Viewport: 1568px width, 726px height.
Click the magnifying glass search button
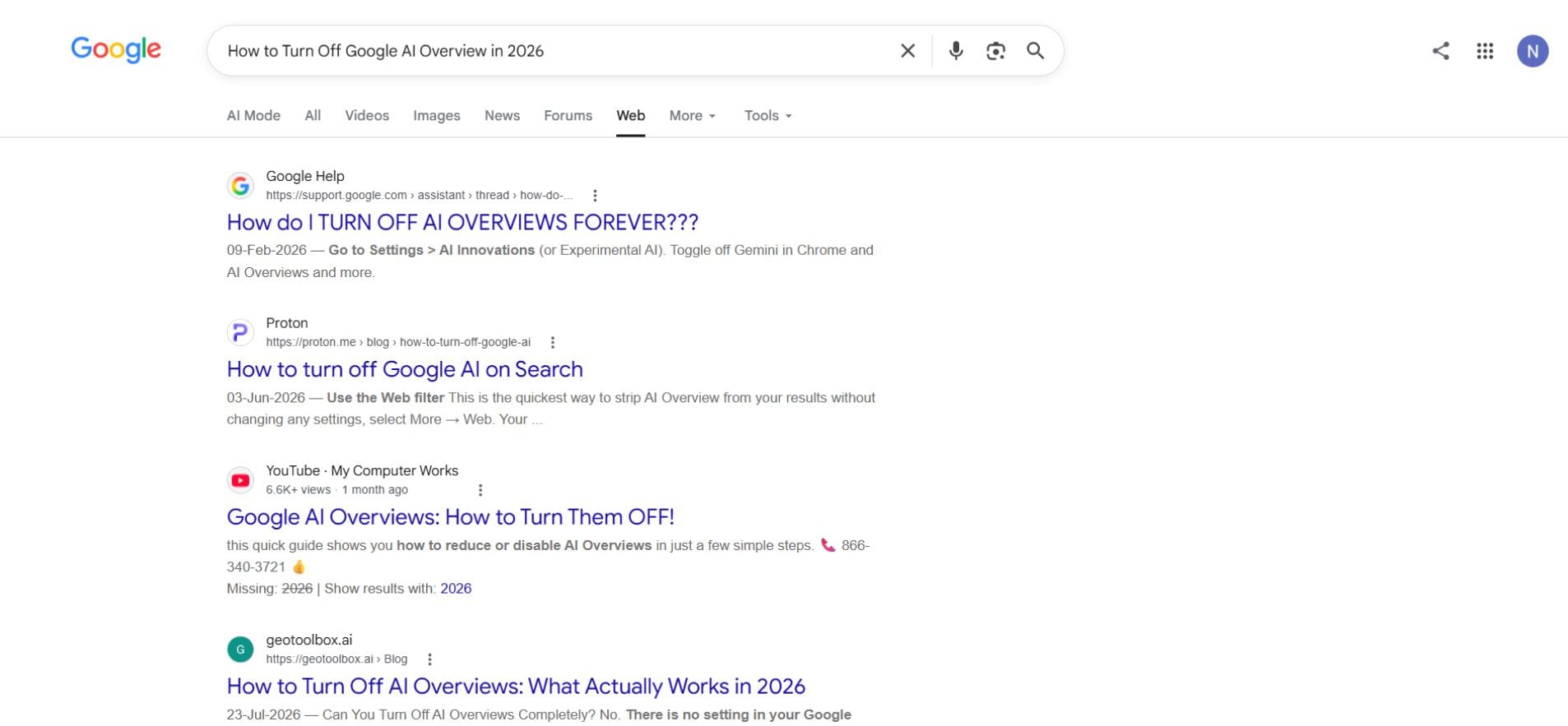[x=1035, y=51]
